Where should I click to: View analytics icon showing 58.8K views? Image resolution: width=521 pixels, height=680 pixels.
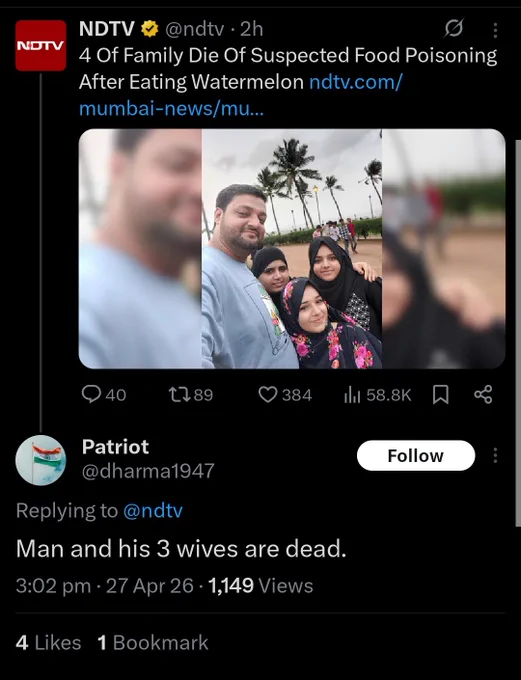pyautogui.click(x=352, y=395)
